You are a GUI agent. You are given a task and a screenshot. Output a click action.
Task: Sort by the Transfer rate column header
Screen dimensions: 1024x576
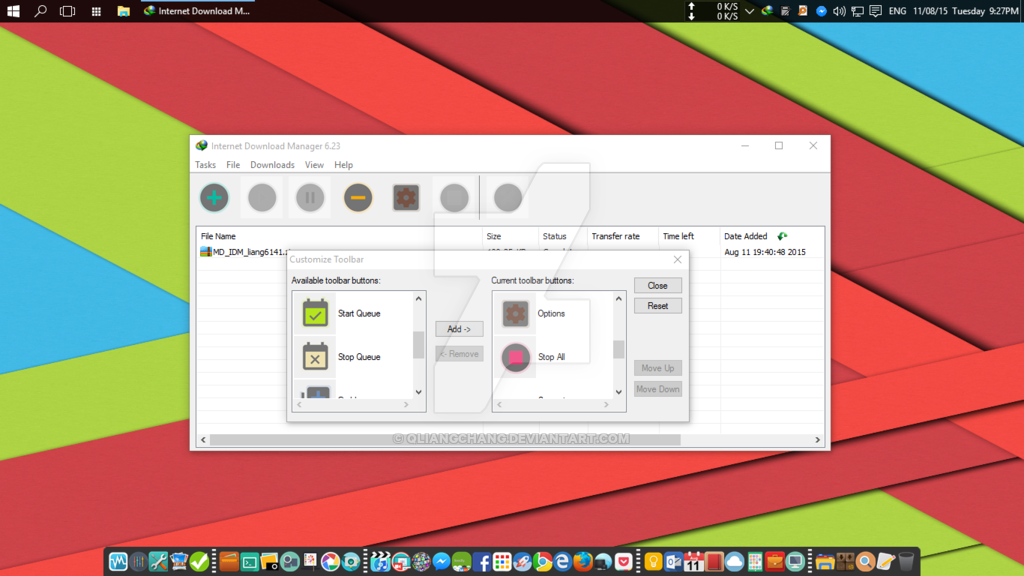(x=622, y=236)
